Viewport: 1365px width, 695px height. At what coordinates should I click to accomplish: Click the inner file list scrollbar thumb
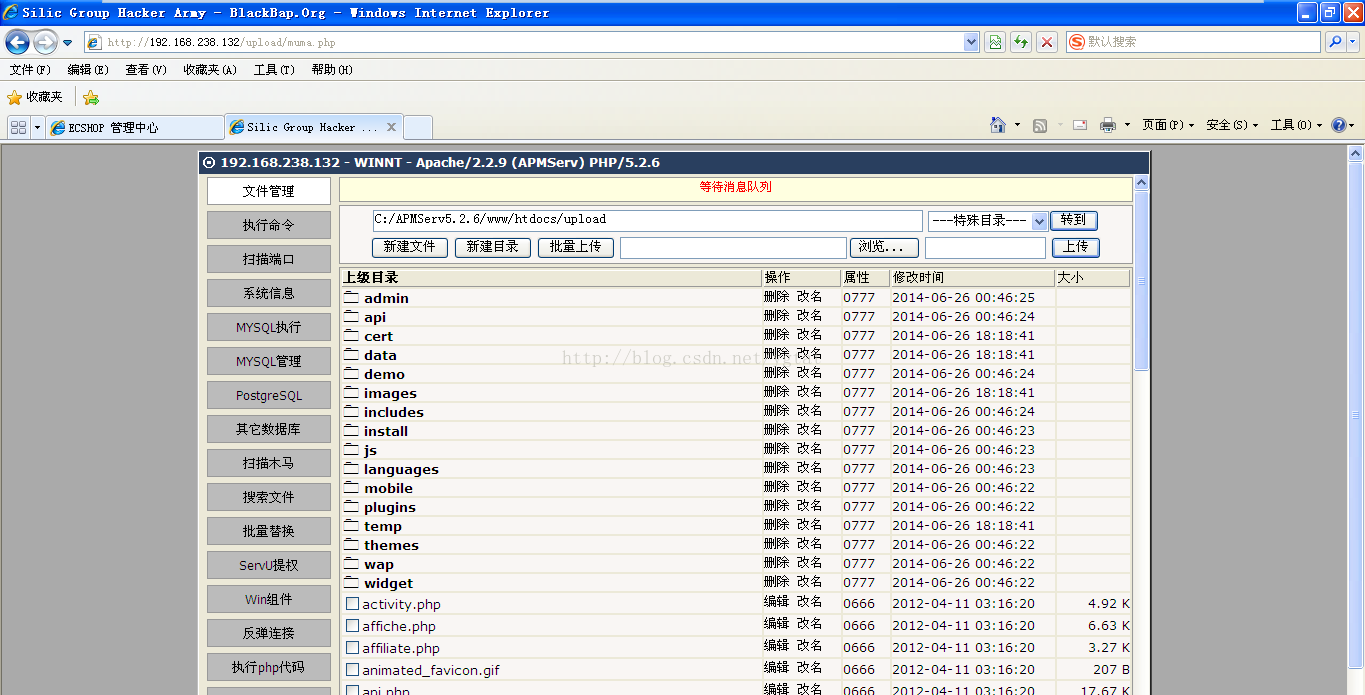coord(1141,283)
